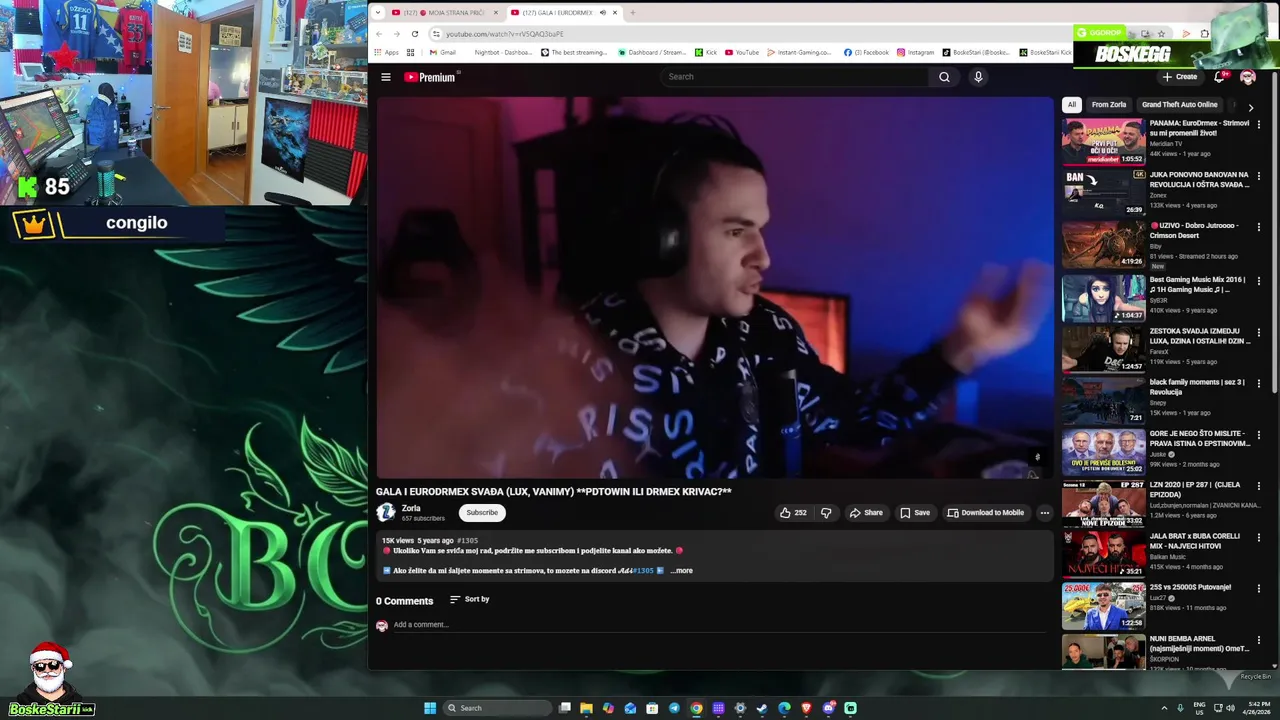Open options for Best Gaming Music Mix video

coord(1259,281)
